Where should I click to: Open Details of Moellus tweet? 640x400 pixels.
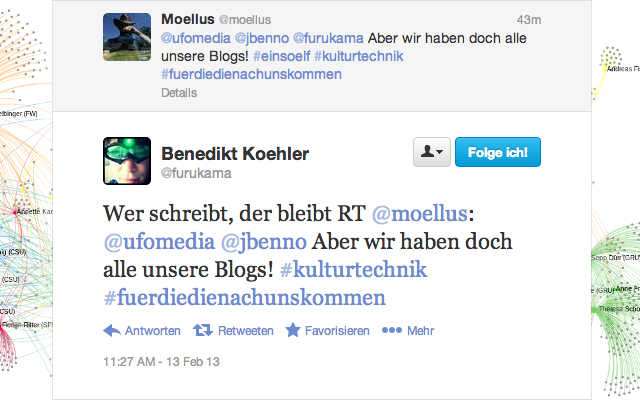[x=179, y=93]
